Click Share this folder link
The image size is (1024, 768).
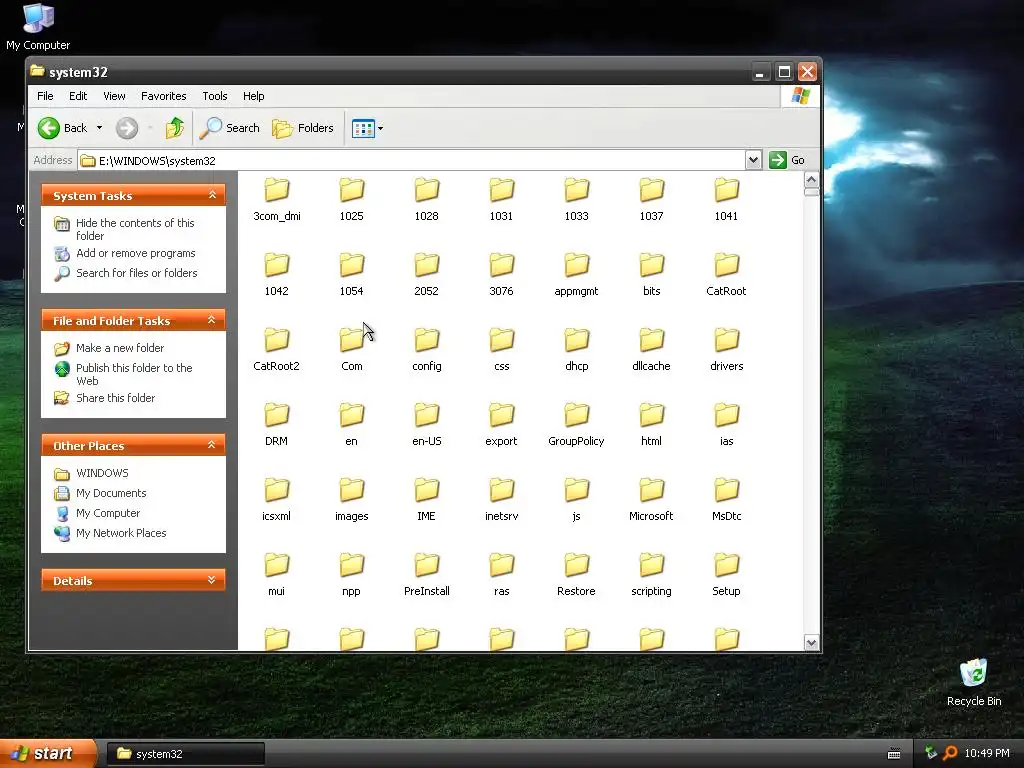(116, 398)
